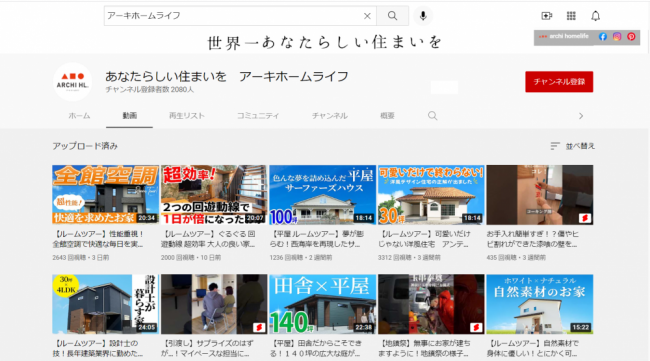Screen dimensions: 650x361
Task: Open the create video camera icon
Action: (547, 16)
